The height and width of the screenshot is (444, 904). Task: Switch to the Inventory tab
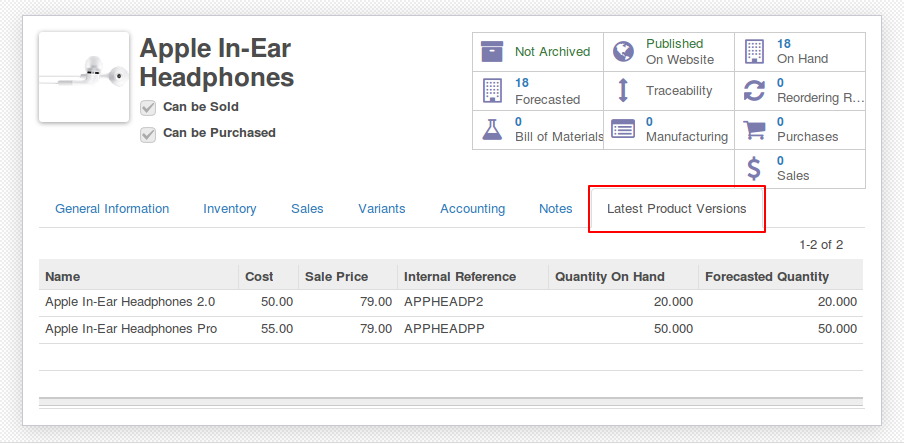tap(229, 209)
